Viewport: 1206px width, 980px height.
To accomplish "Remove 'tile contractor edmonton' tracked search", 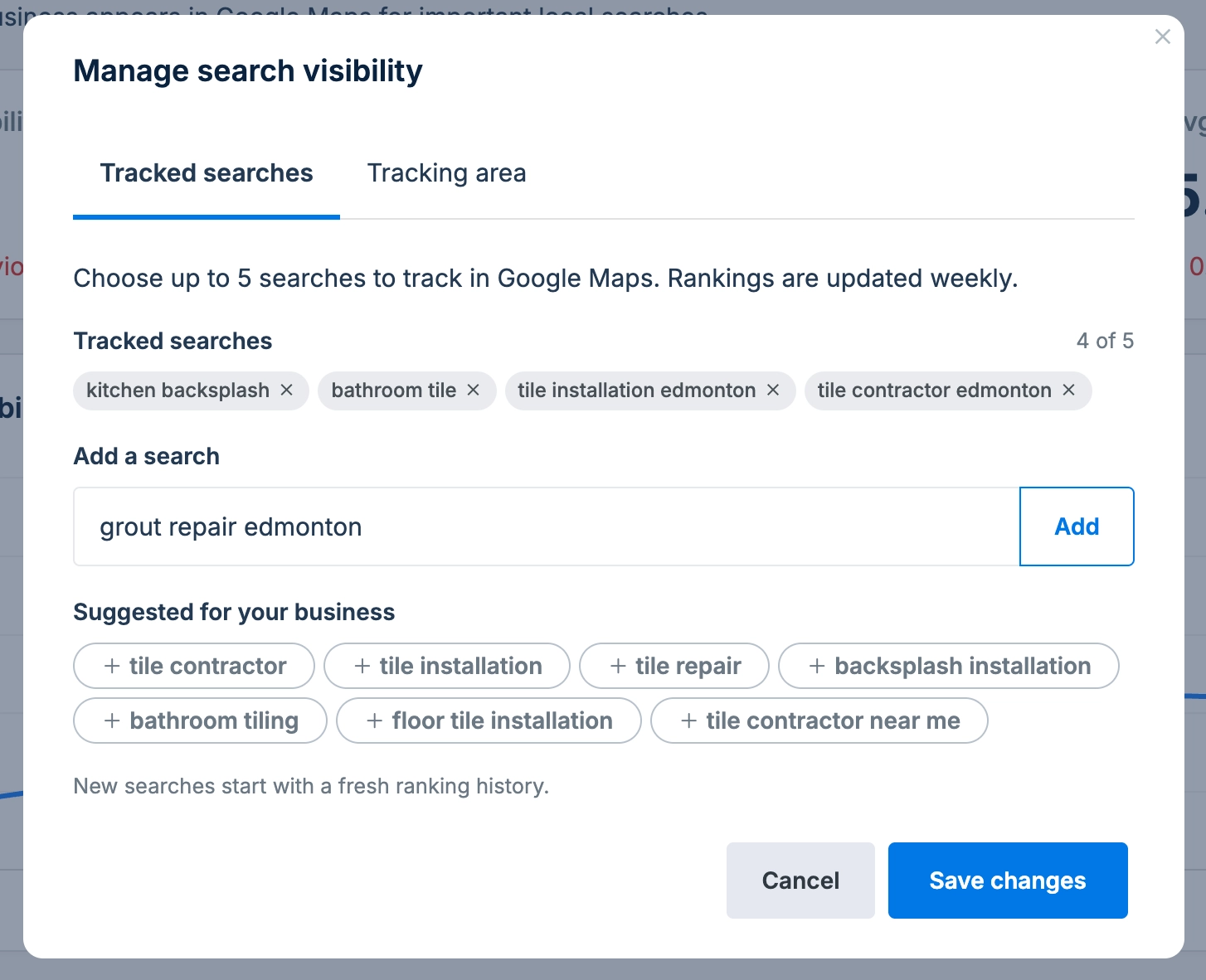I will (x=1069, y=391).
